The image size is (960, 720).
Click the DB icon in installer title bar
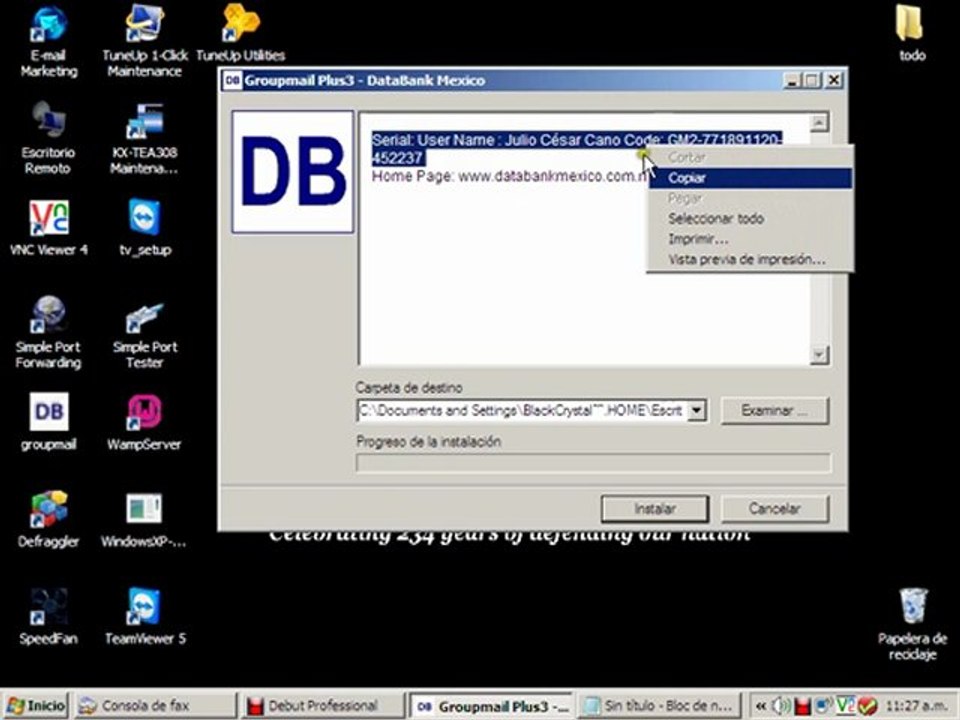(232, 80)
